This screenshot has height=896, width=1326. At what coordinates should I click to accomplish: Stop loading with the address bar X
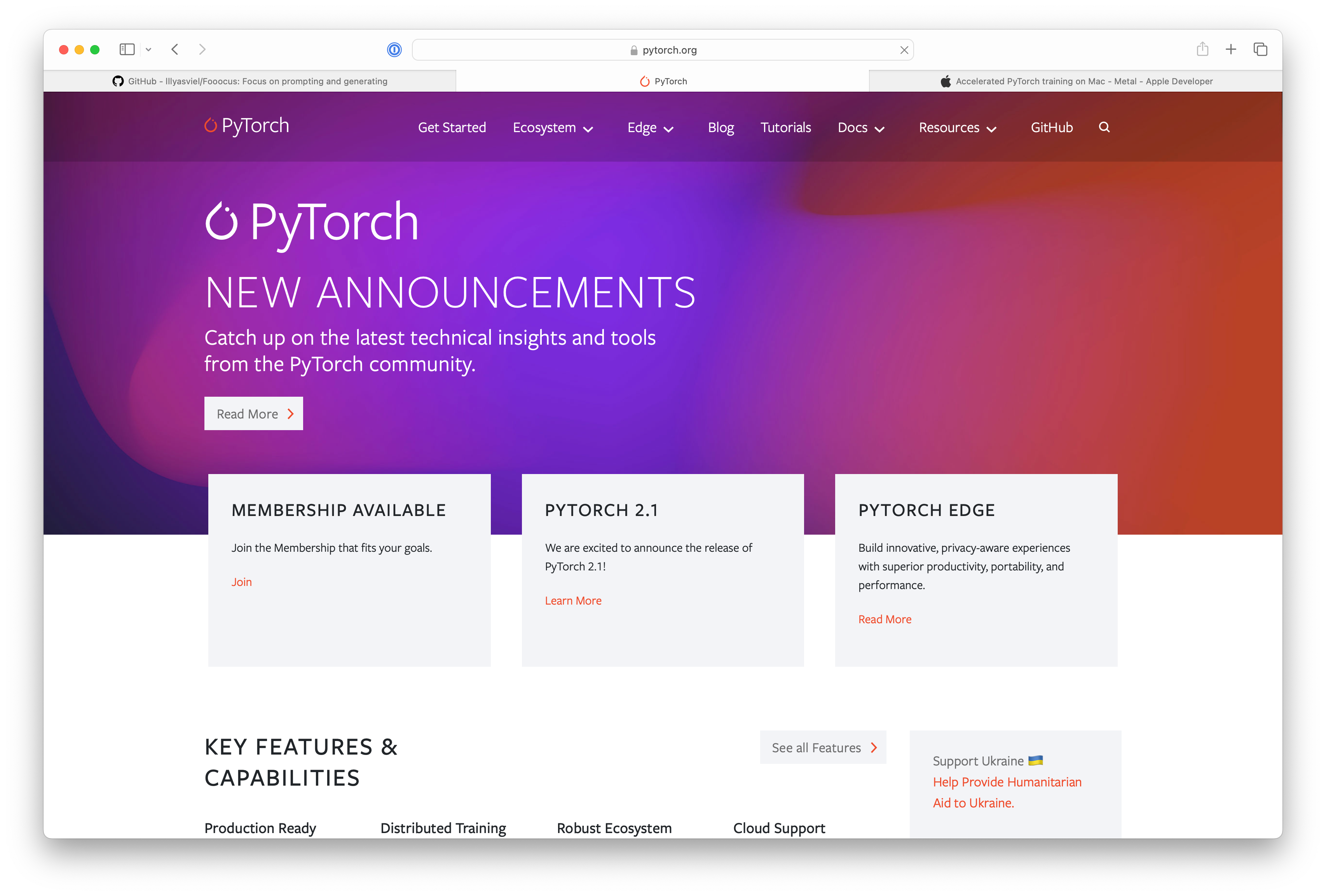click(x=904, y=50)
